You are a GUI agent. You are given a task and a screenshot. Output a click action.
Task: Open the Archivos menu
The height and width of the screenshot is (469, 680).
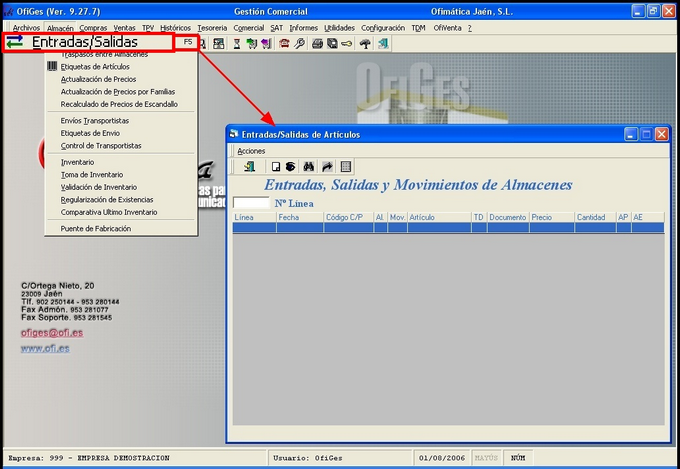pyautogui.click(x=26, y=28)
